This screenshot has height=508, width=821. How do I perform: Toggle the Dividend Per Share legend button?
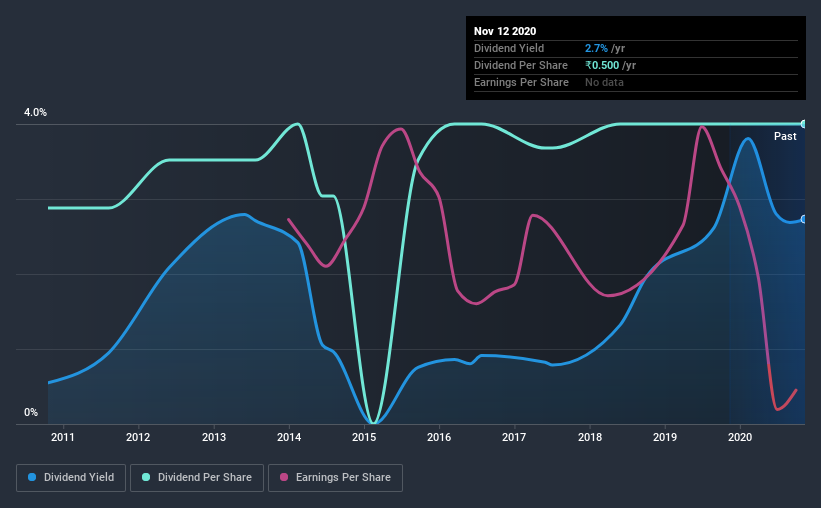point(197,478)
